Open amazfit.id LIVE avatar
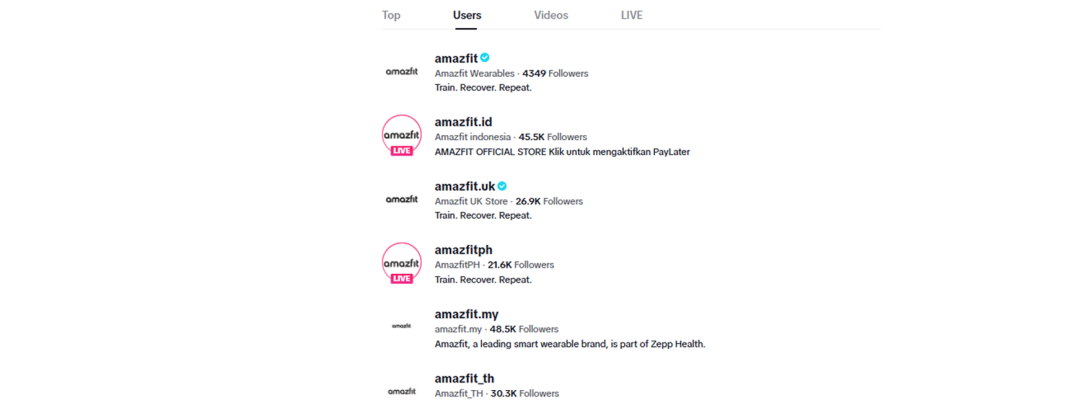The width and height of the screenshot is (1080, 408). [x=402, y=136]
